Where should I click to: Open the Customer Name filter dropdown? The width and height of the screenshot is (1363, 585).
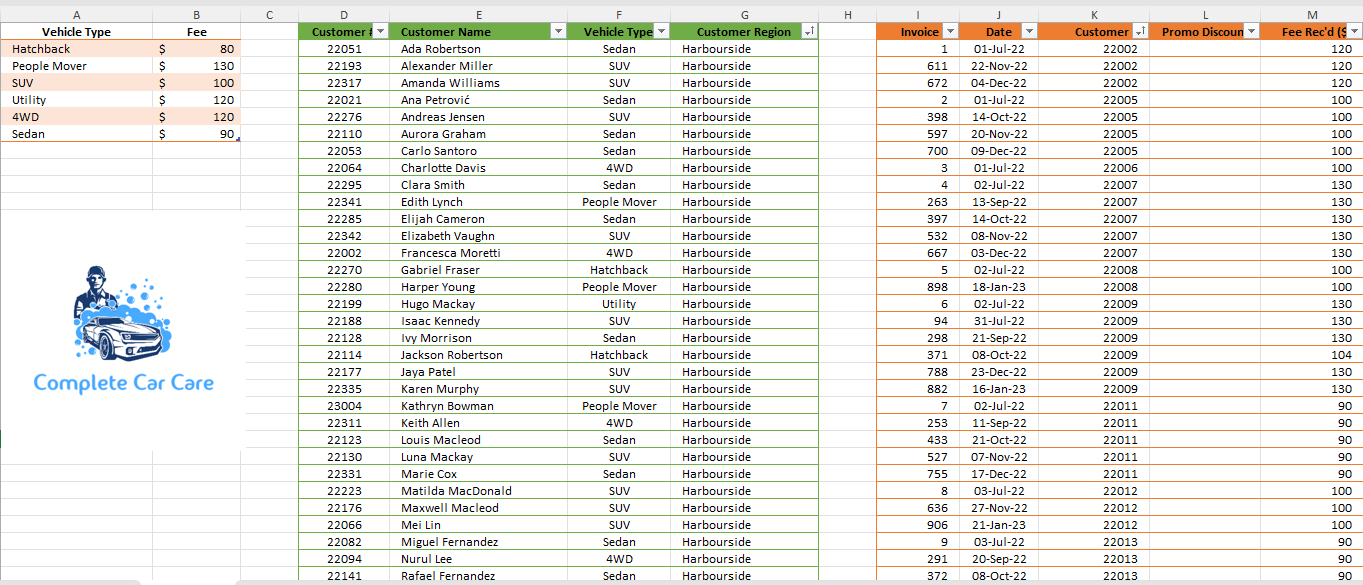pos(558,31)
